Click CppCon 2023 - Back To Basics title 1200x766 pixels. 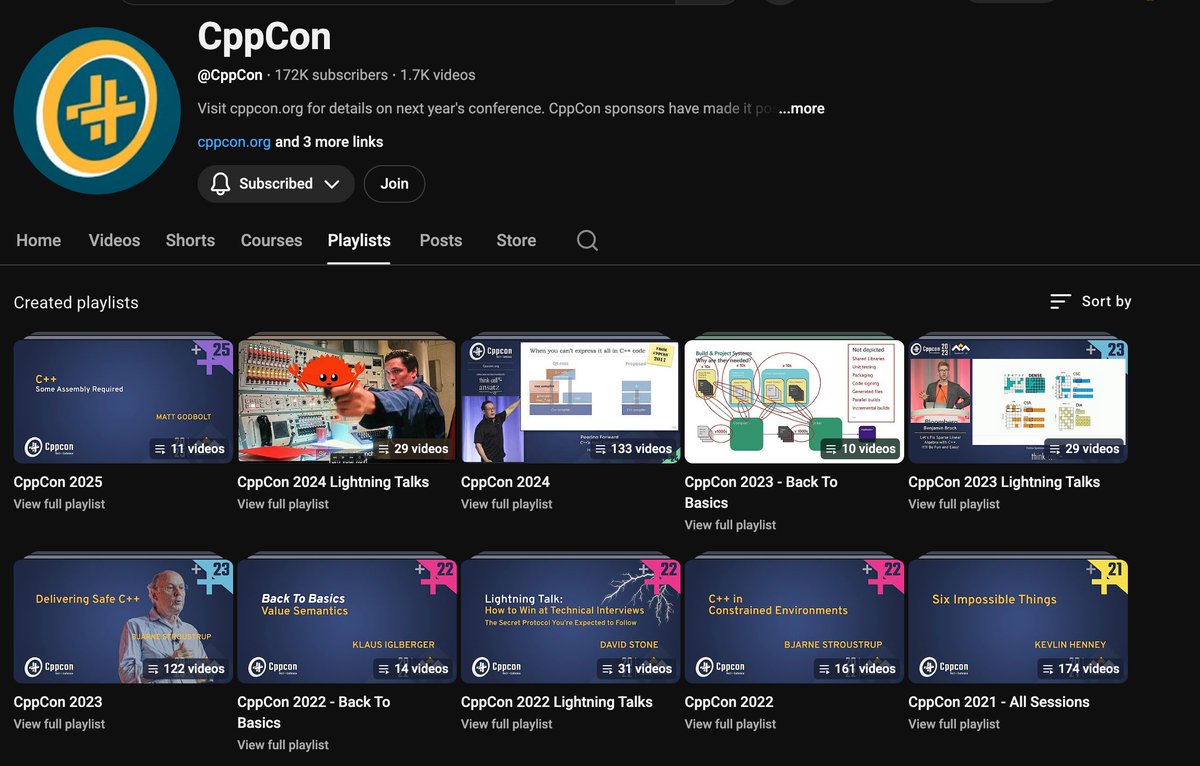tap(761, 492)
